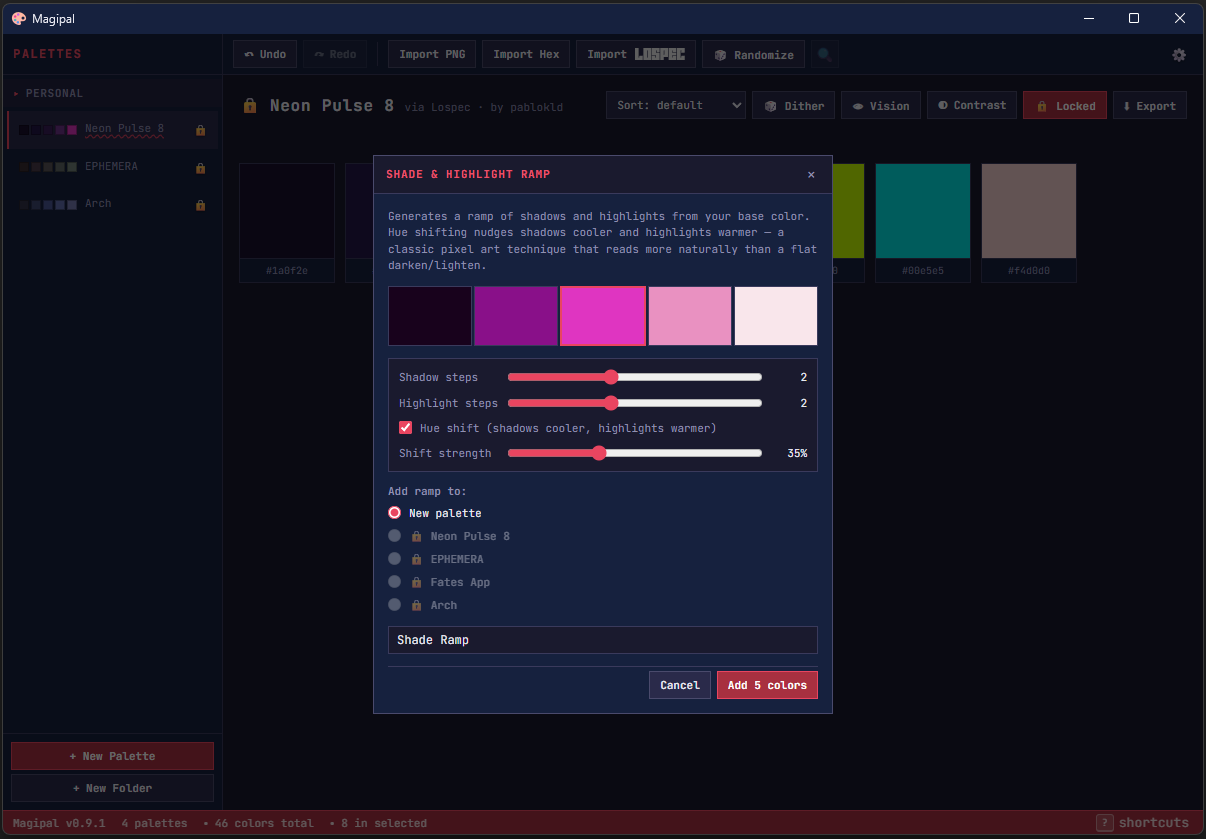Toggle the Hue shift checkbox
Image resolution: width=1206 pixels, height=839 pixels.
pyautogui.click(x=406, y=427)
